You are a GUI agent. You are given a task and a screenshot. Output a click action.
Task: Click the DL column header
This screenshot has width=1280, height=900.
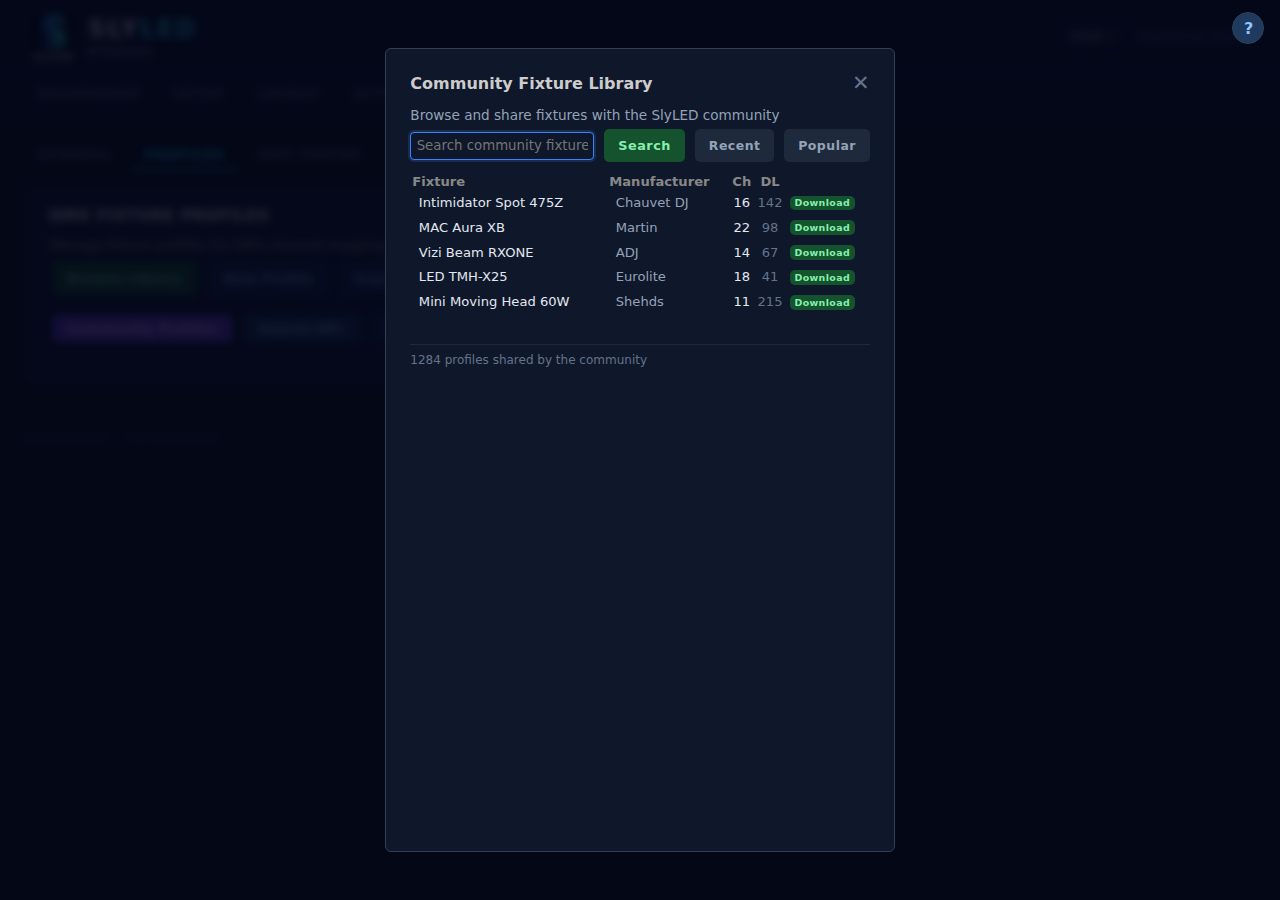pos(770,182)
